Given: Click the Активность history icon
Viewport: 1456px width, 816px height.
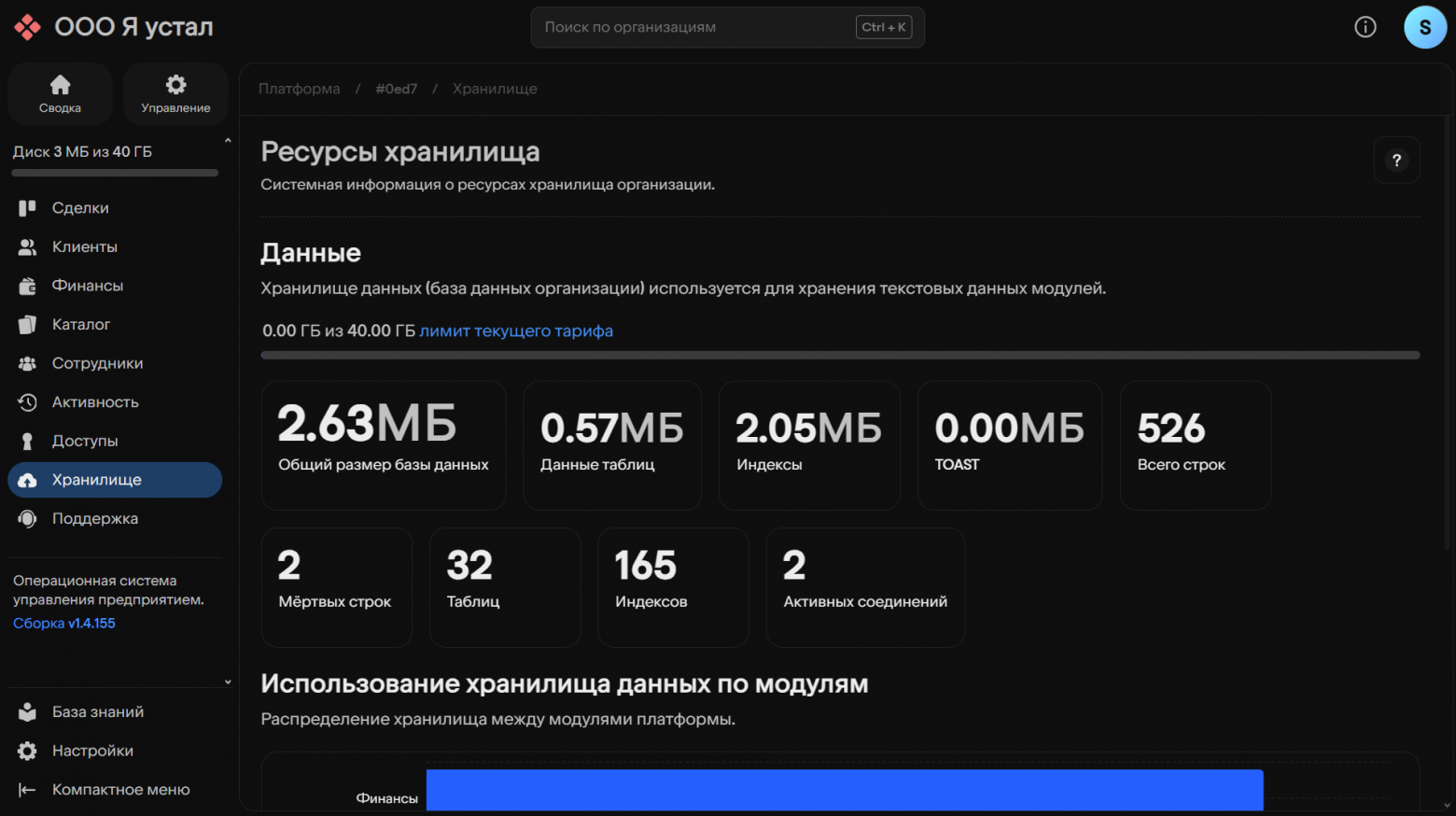Looking at the screenshot, I should point(27,402).
